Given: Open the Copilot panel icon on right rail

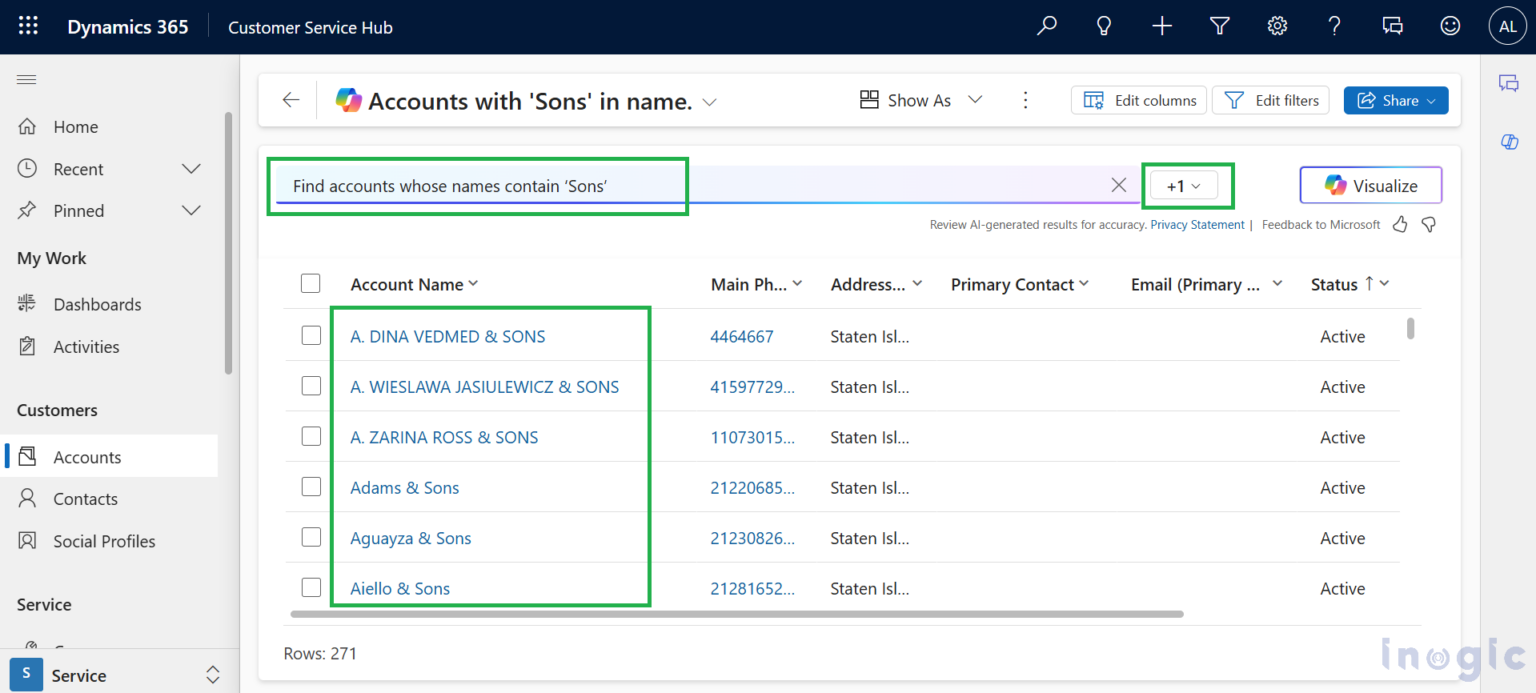Looking at the screenshot, I should click(1509, 141).
